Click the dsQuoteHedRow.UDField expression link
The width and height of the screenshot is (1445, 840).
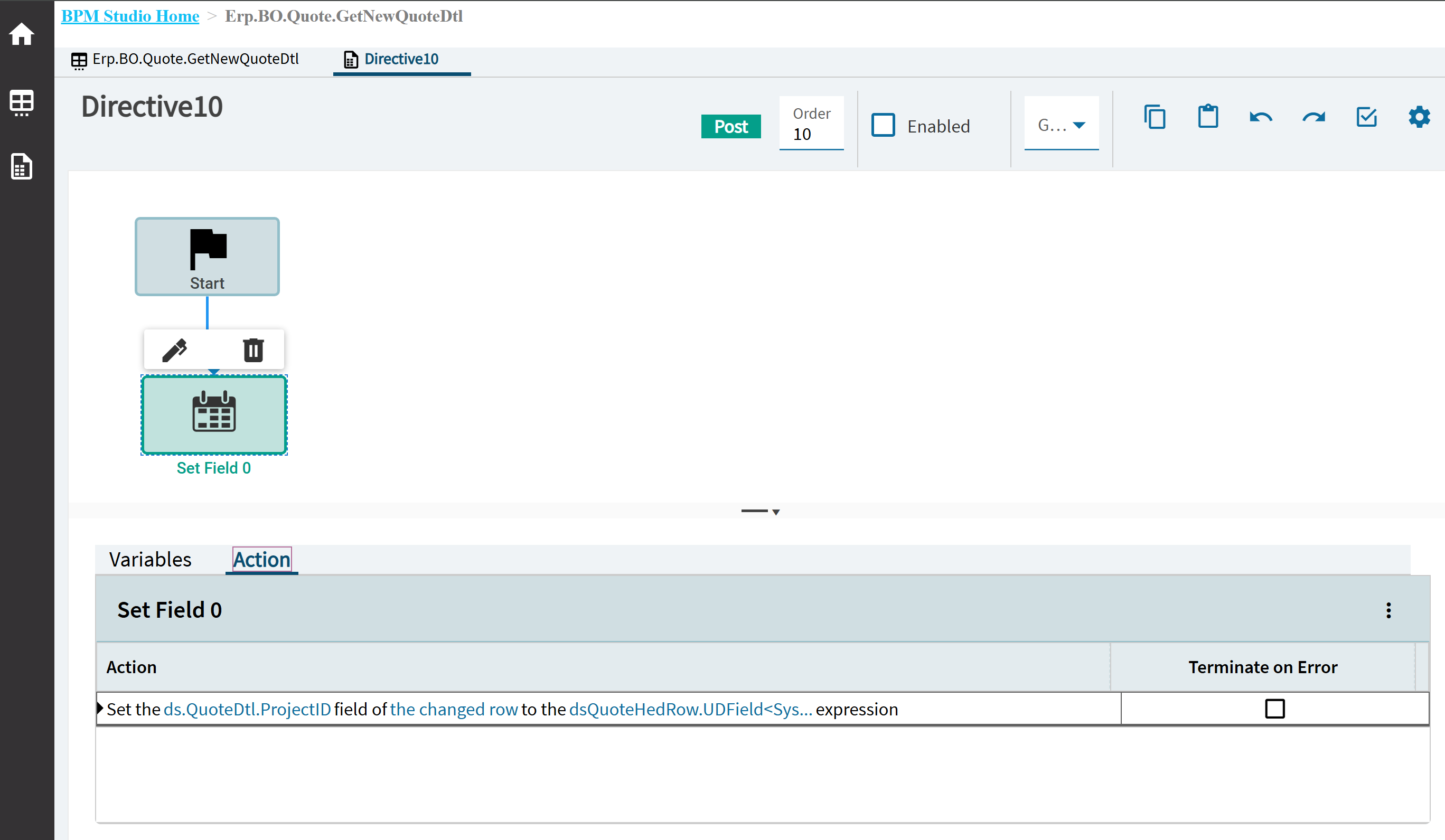coord(690,709)
